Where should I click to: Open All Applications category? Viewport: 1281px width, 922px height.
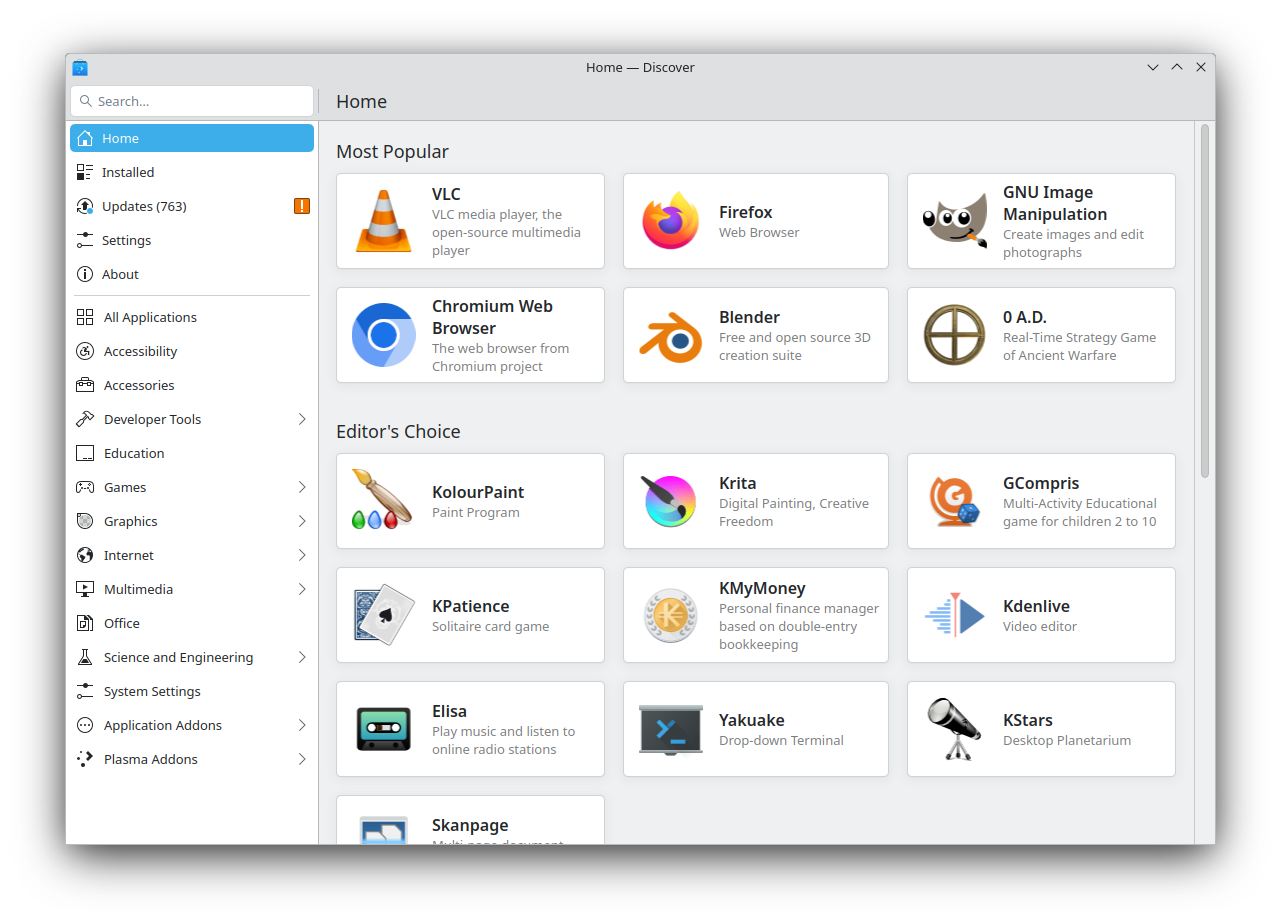[192, 317]
